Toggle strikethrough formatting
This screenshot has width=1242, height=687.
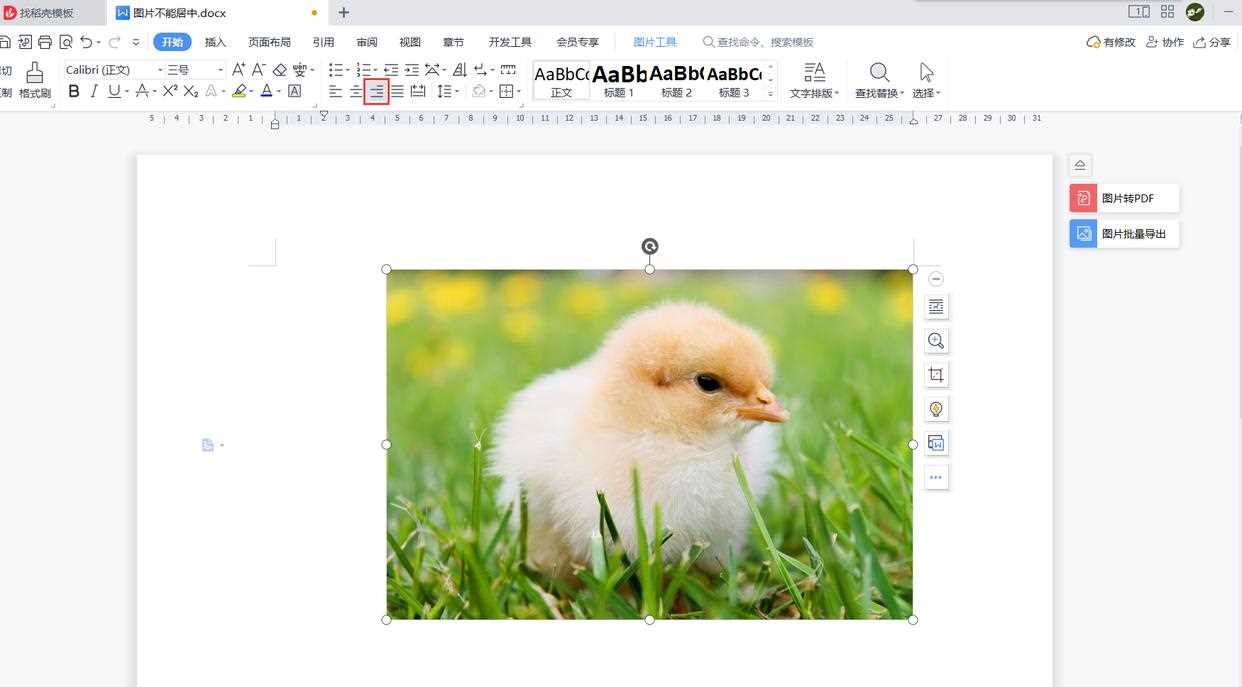point(142,91)
